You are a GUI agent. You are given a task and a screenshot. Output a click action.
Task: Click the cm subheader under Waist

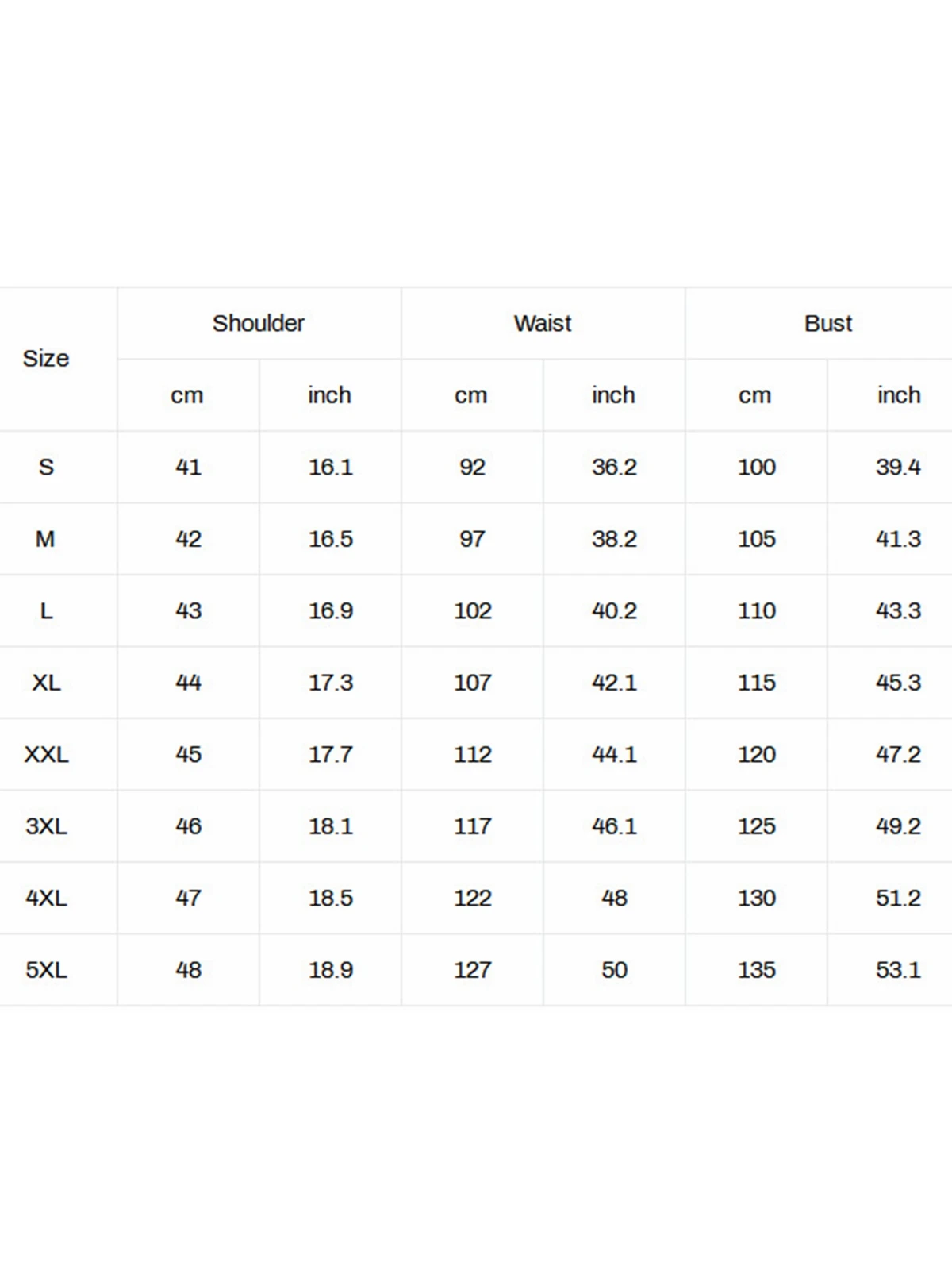point(471,395)
